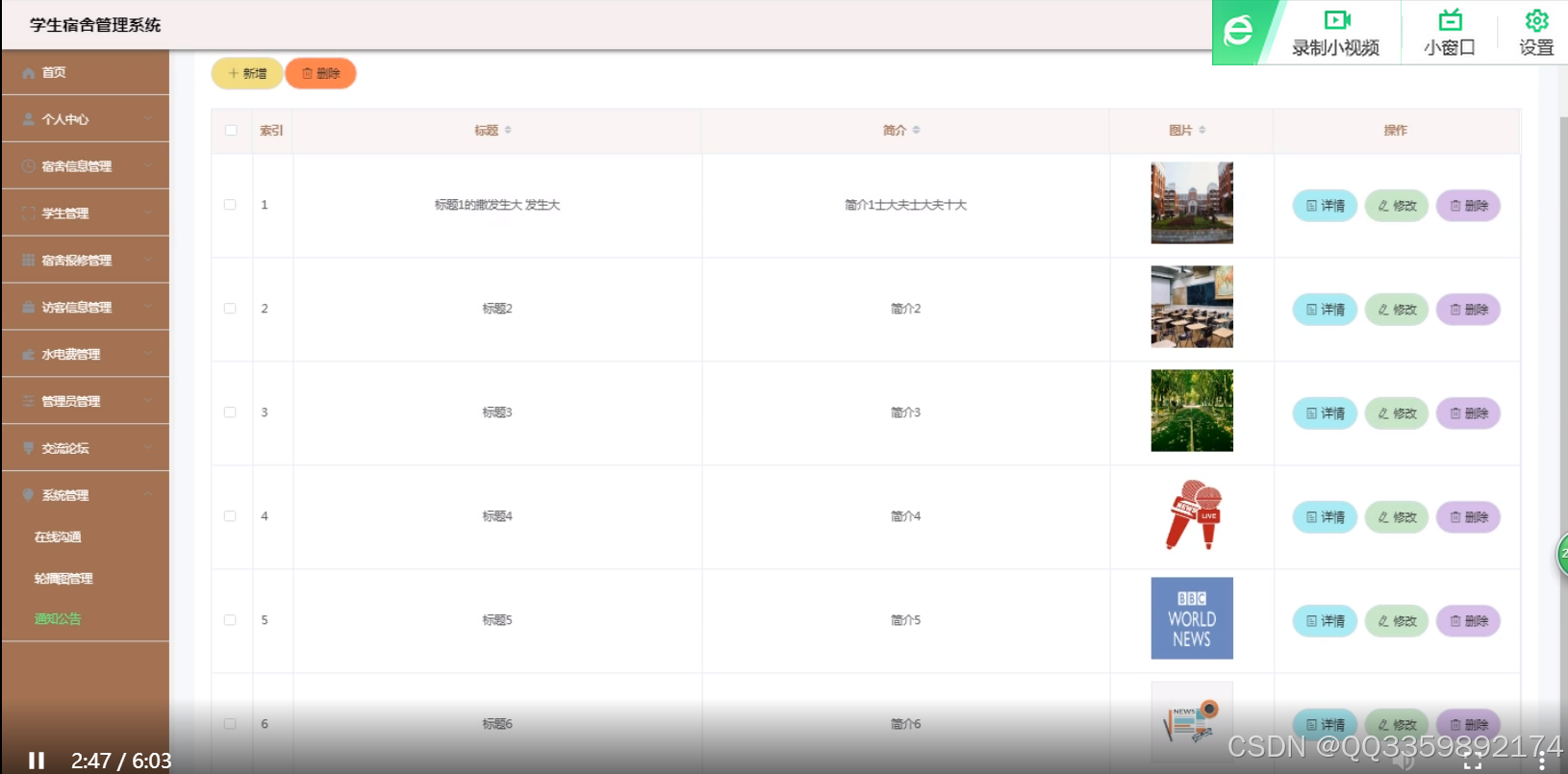Click the 系统管理 sidebar icon
1568x774 pixels.
pos(29,495)
